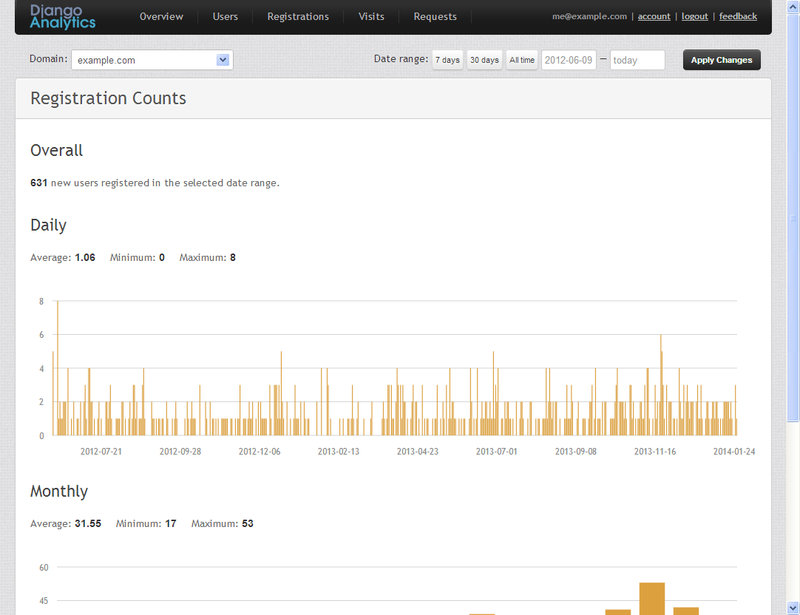Click the daily Average 1.06 value

pos(85,257)
